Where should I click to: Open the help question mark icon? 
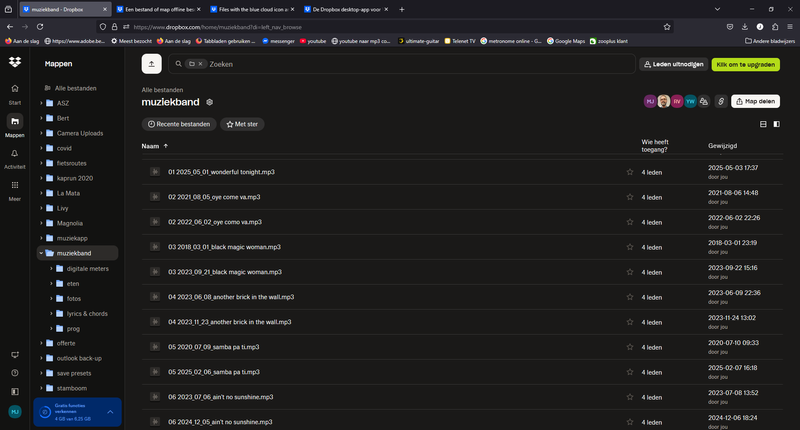click(x=14, y=373)
